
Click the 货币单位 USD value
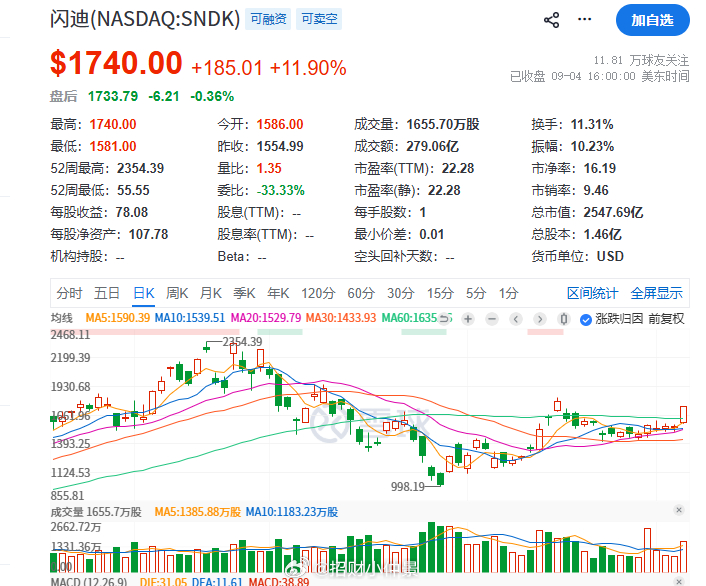tap(610, 256)
